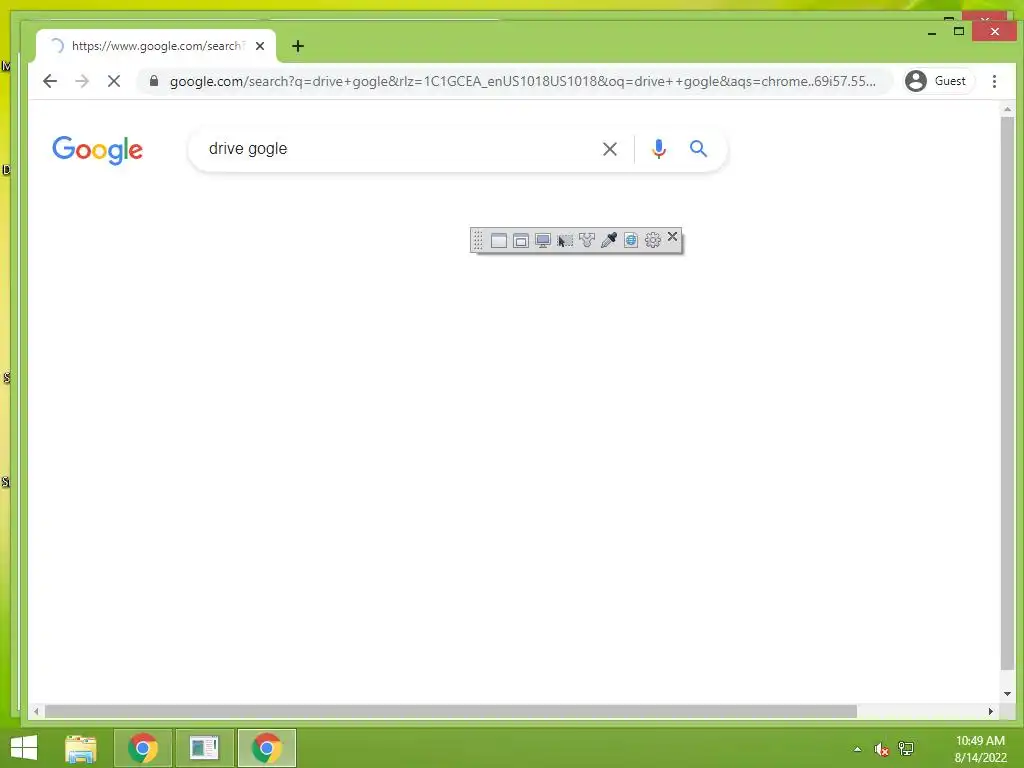The width and height of the screenshot is (1024, 768).
Task: Stop loading the page
Action: pos(114,81)
